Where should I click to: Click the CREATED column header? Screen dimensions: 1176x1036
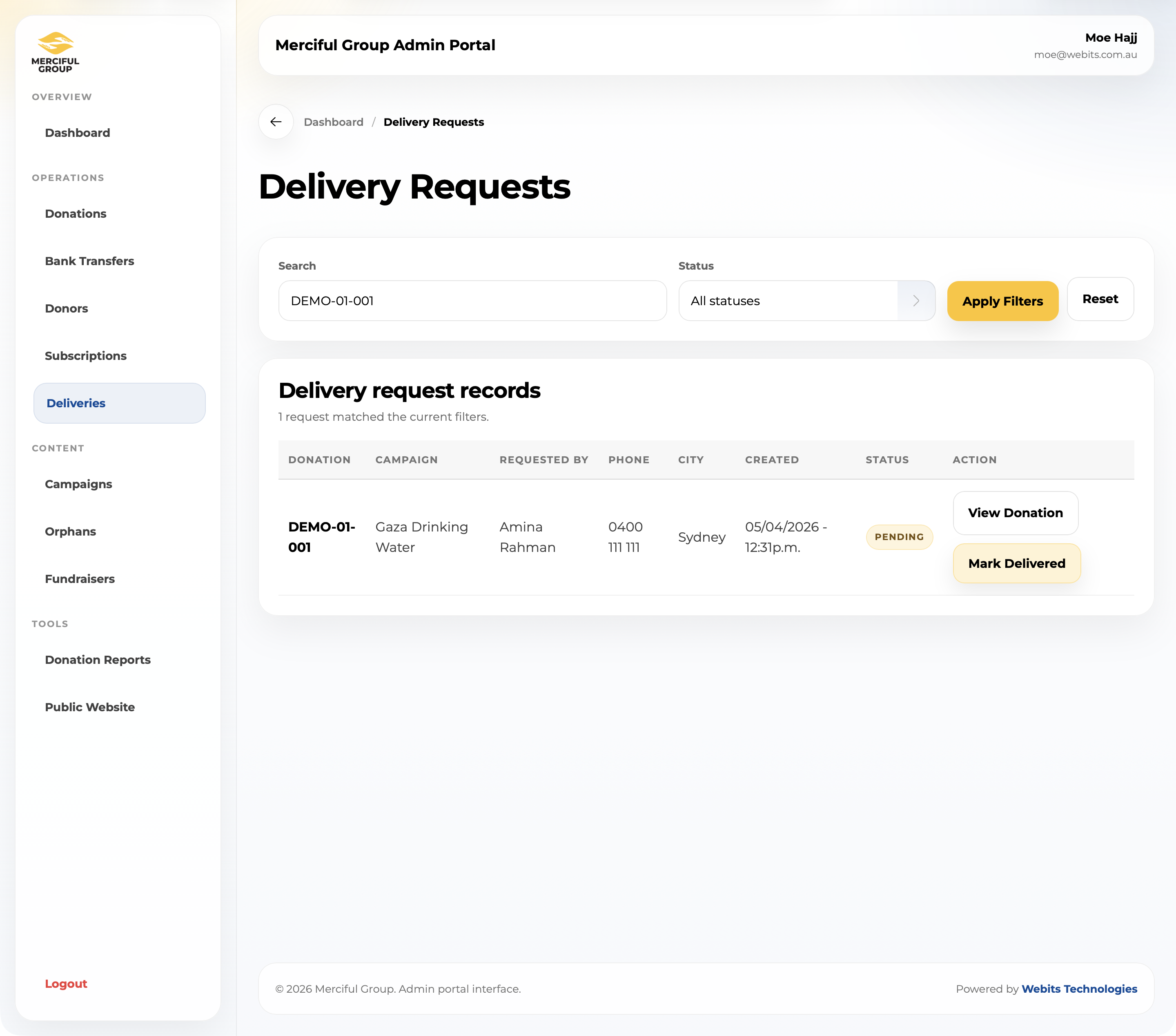pyautogui.click(x=772, y=460)
